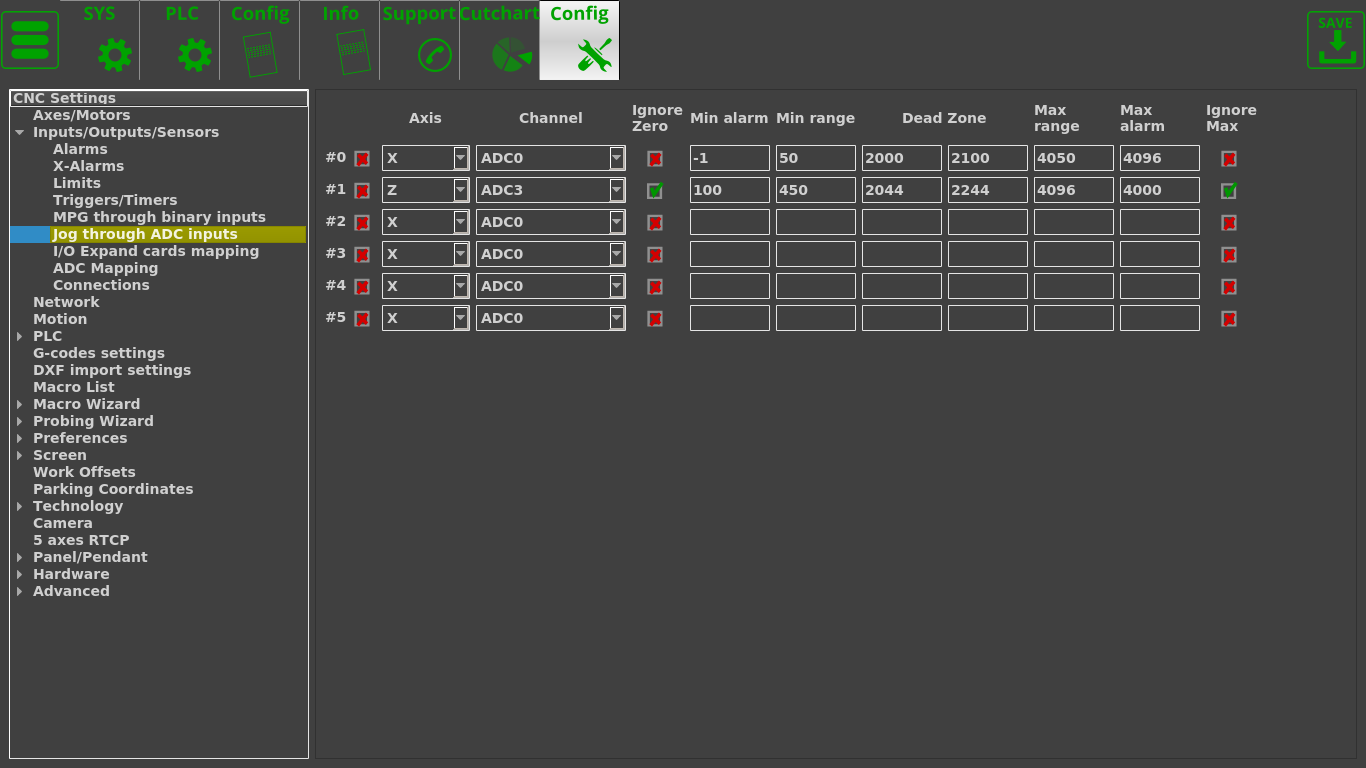Toggle Ignore Zero checkbox for row #1
This screenshot has height=768, width=1366.
[x=655, y=190]
